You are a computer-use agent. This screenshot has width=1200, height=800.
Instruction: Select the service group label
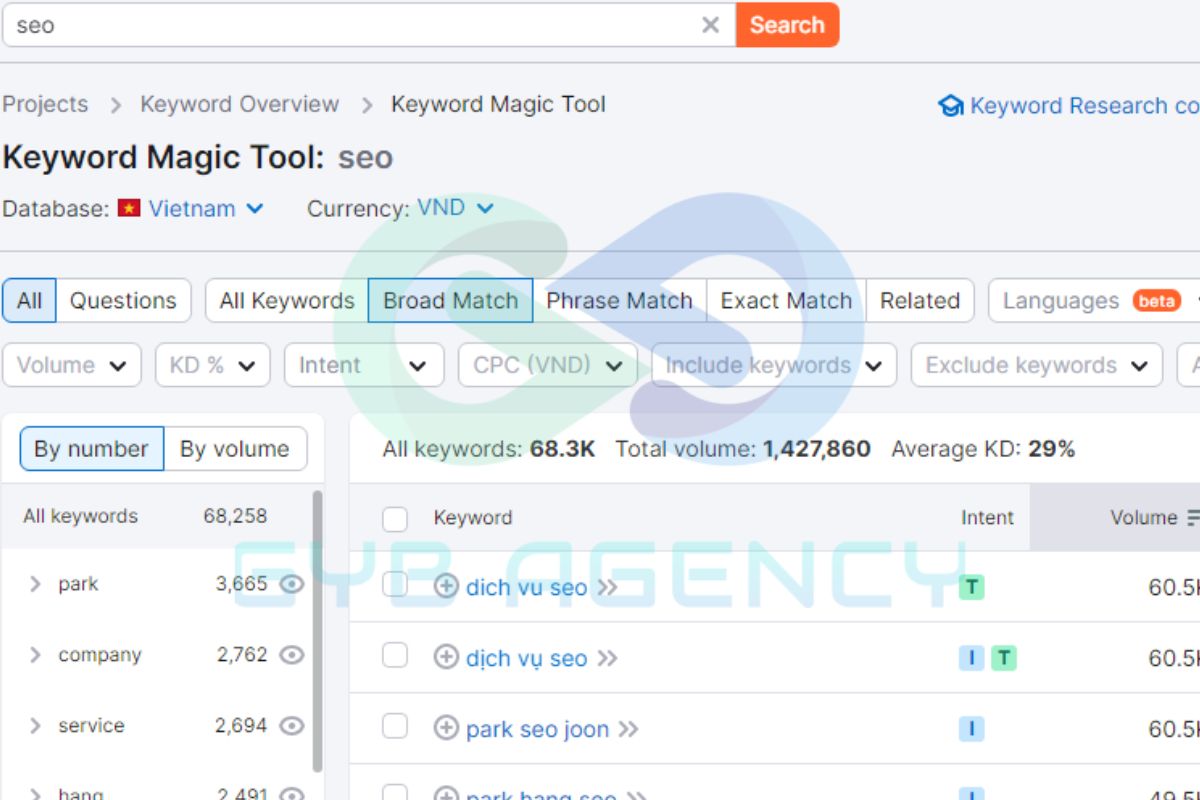click(x=91, y=726)
